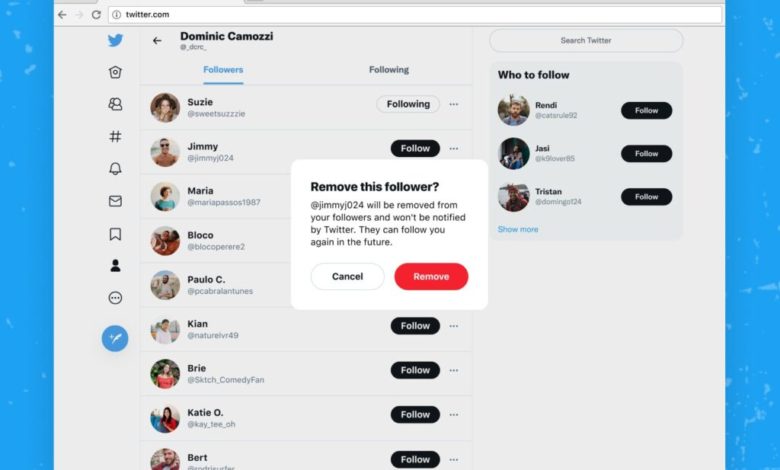Viewport: 780px width, 470px height.
Task: Open the Bookmarks icon
Action: click(115, 234)
